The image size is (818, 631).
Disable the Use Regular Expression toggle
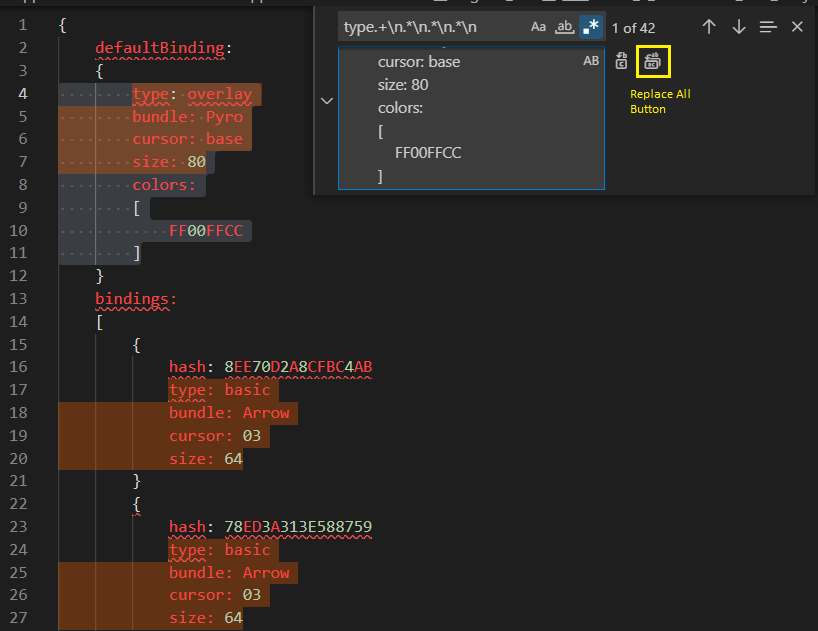[x=592, y=27]
